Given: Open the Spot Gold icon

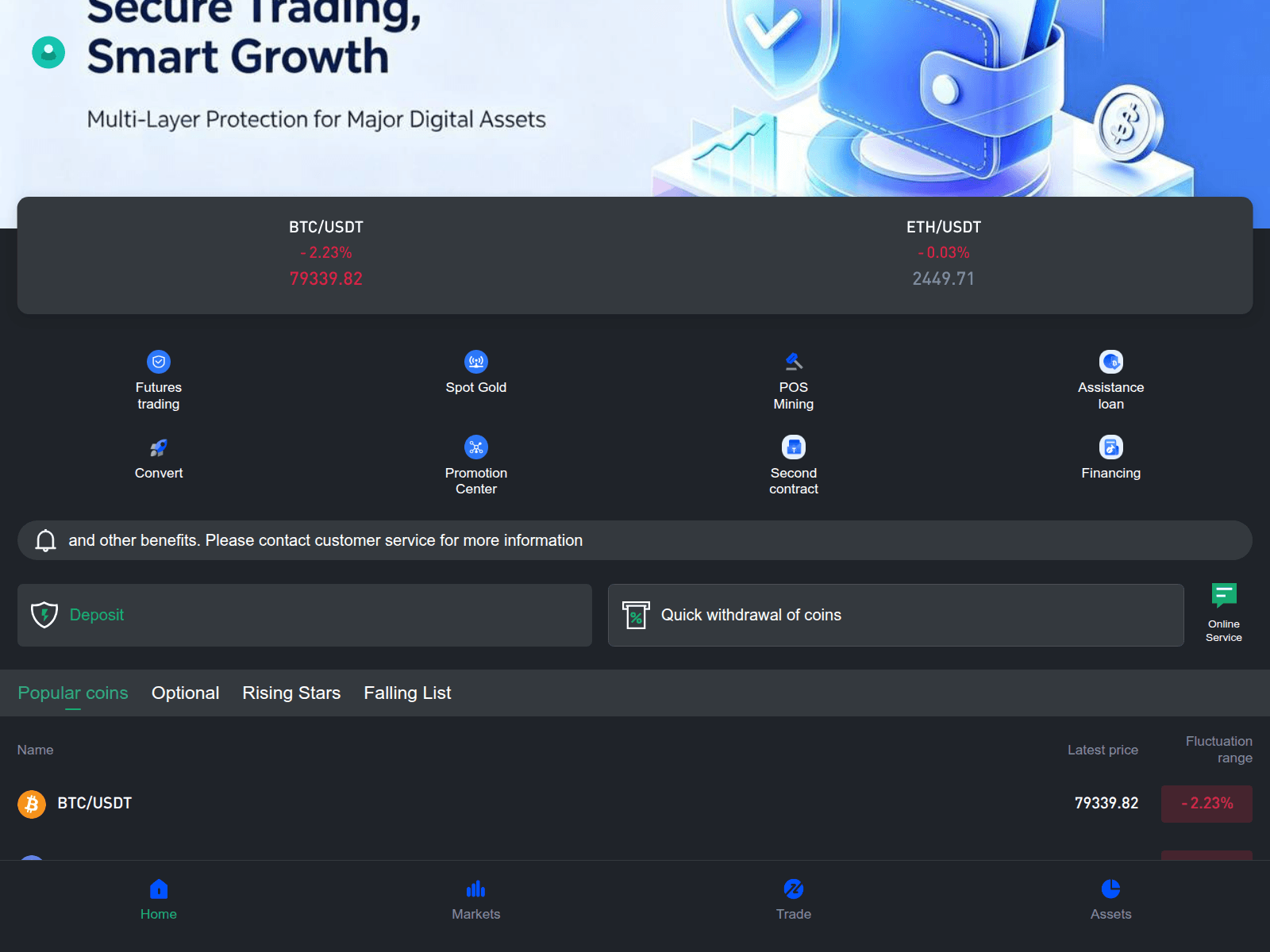Looking at the screenshot, I should pos(476,362).
